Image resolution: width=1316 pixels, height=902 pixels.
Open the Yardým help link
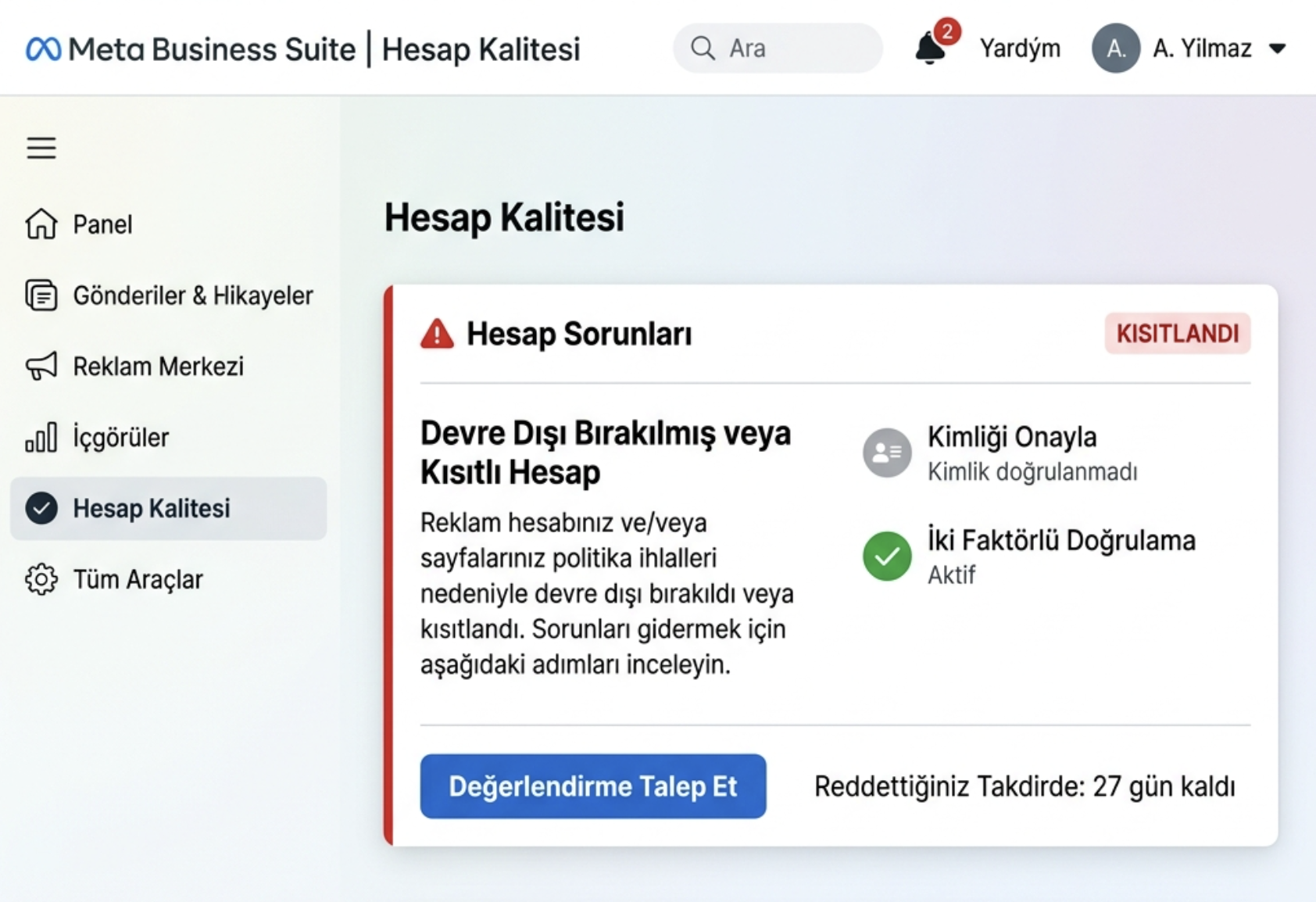1020,48
